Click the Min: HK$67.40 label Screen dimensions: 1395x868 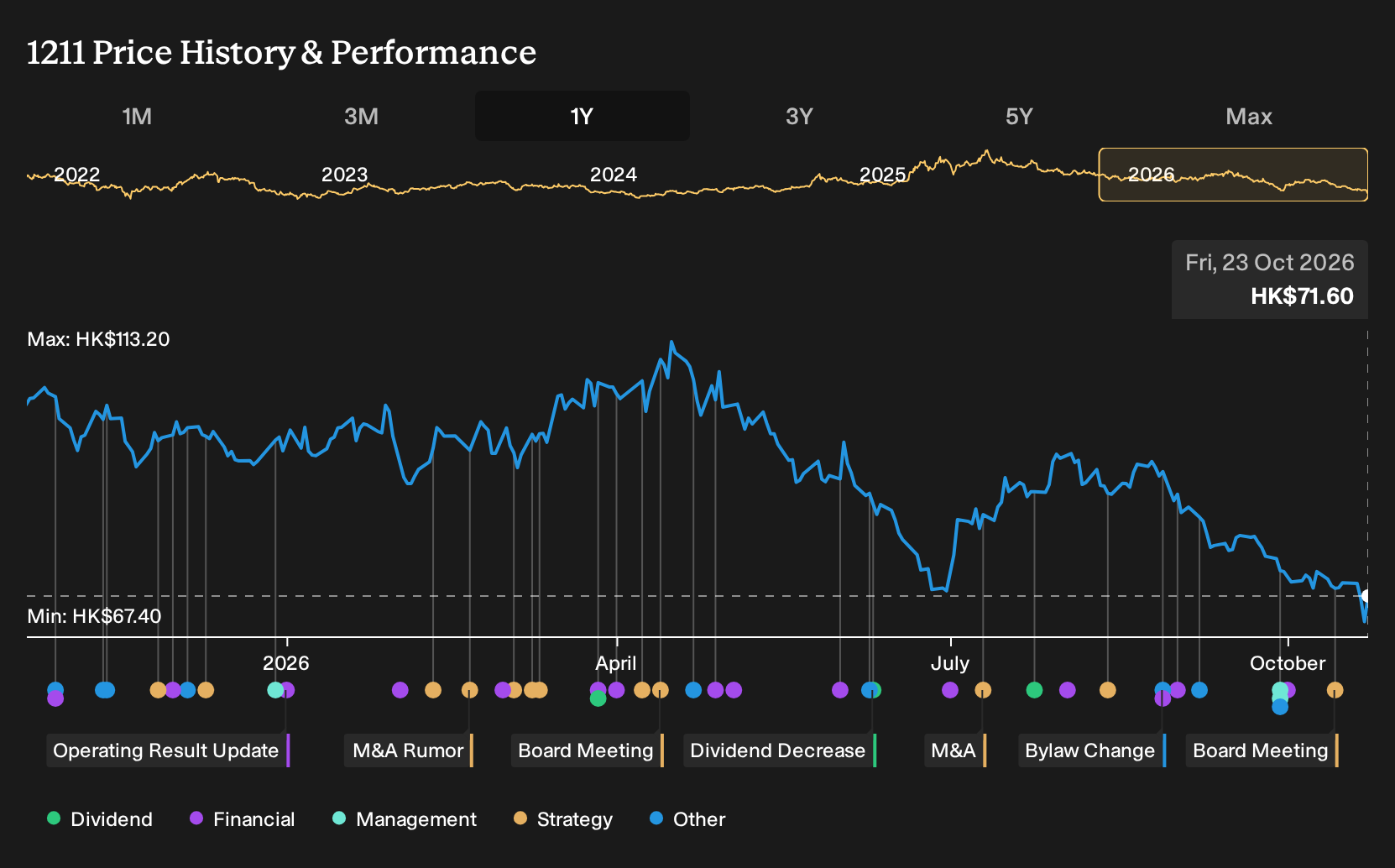pyautogui.click(x=94, y=616)
